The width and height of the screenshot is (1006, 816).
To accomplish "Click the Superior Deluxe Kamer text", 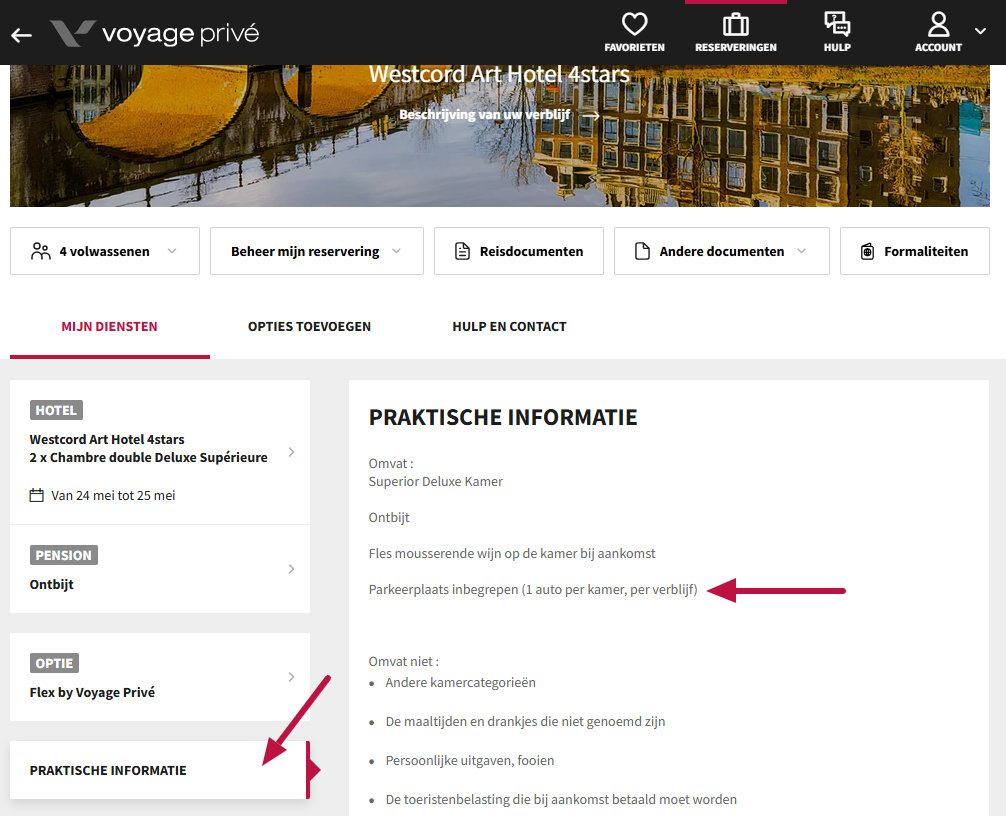I will (436, 482).
